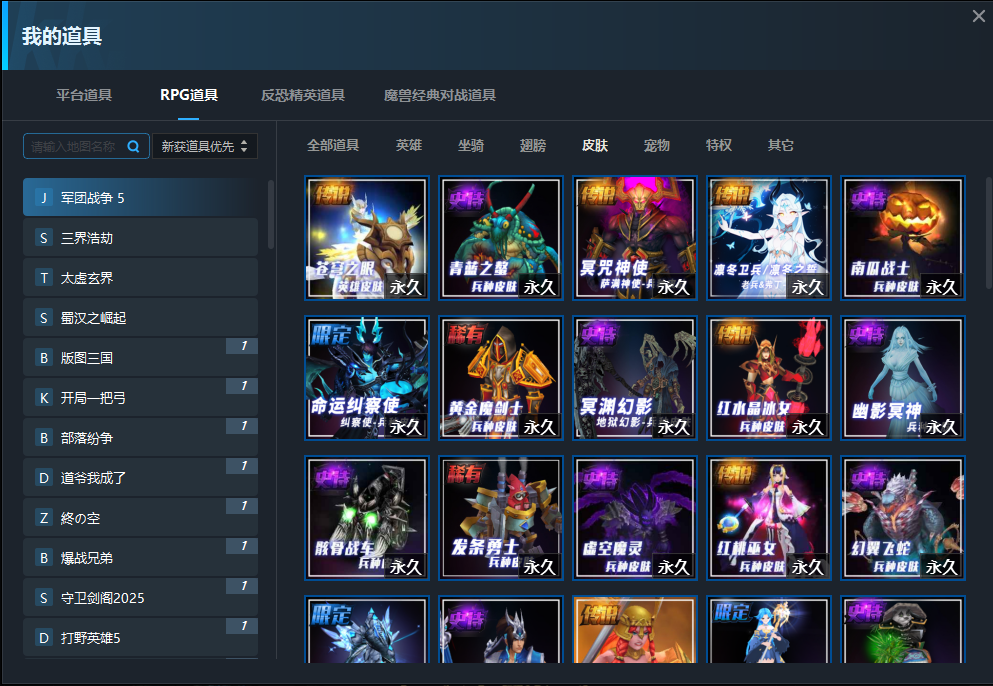This screenshot has height=686, width=993.
Task: Filter items by 特权
Action: (719, 145)
